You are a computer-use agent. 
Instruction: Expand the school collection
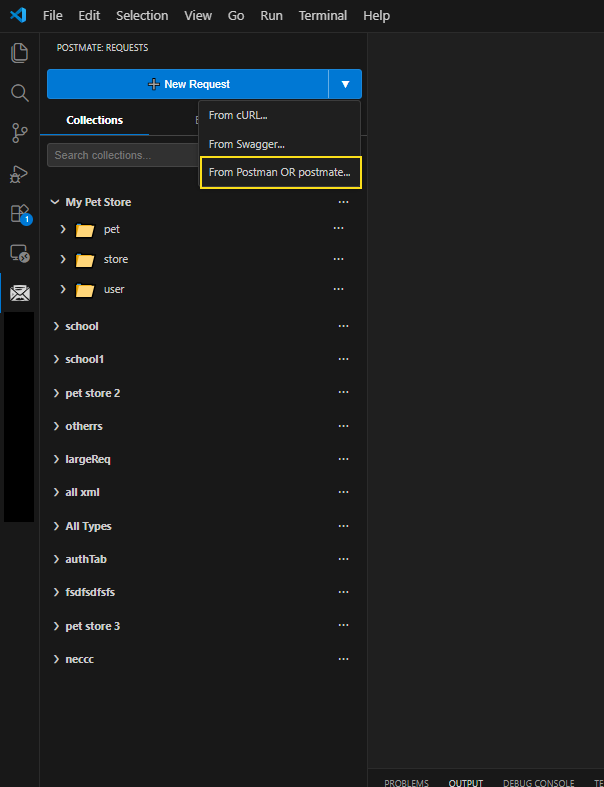tap(56, 326)
